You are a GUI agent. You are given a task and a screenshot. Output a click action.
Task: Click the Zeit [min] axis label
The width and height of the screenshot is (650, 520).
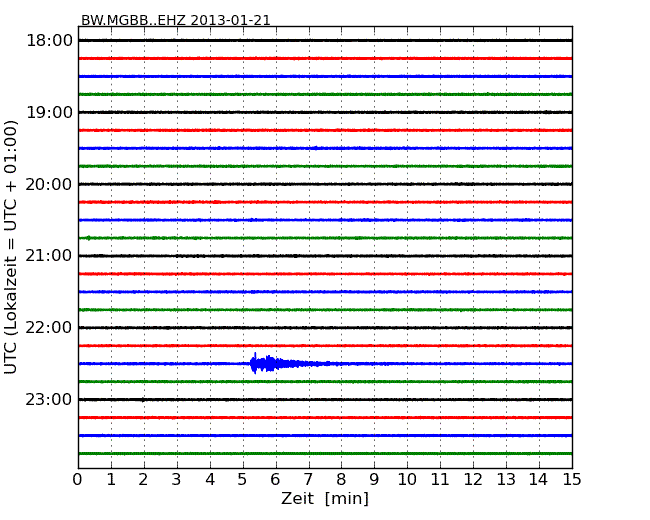(325, 498)
